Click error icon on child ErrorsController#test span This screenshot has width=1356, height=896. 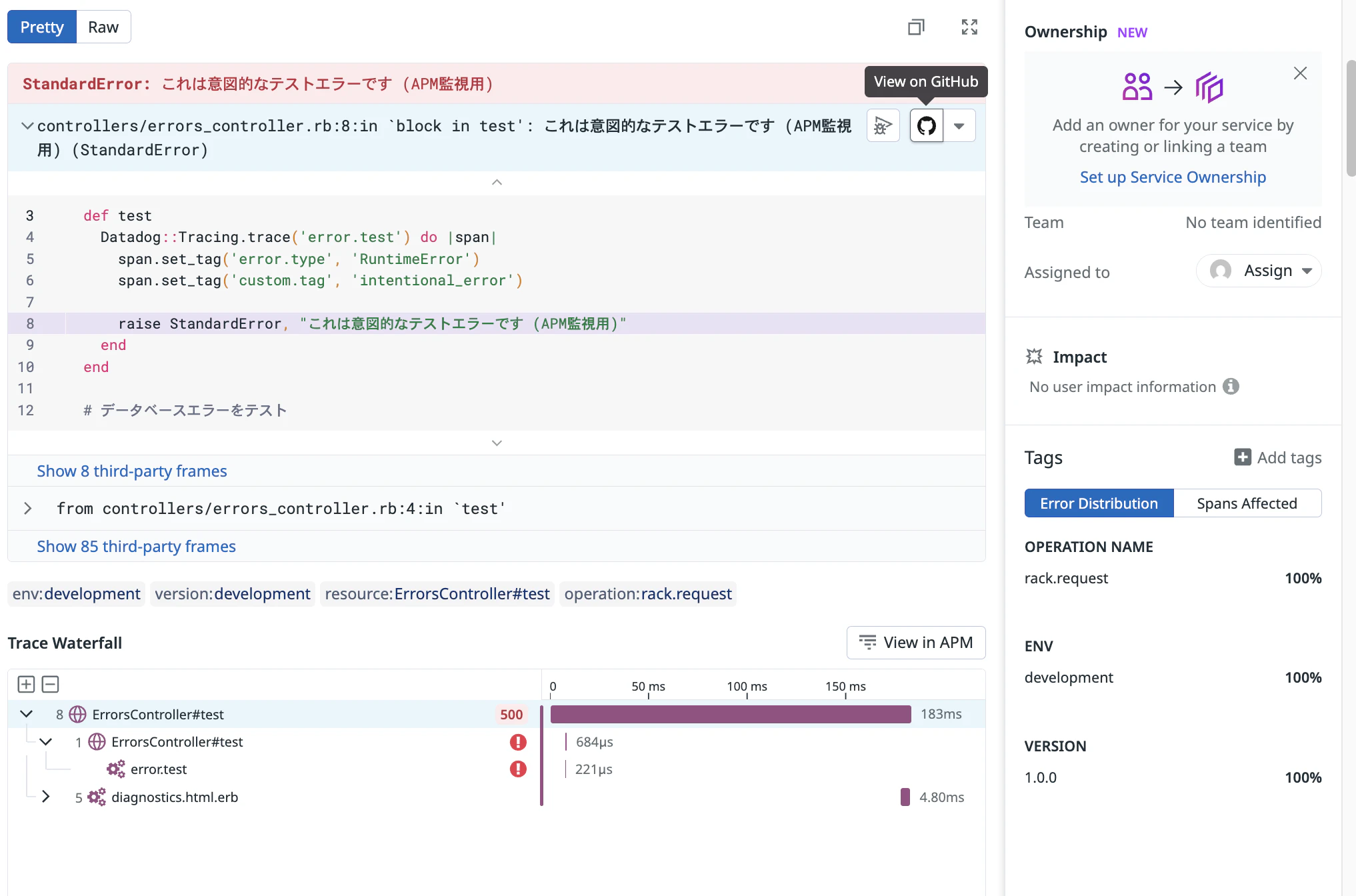[x=518, y=741]
